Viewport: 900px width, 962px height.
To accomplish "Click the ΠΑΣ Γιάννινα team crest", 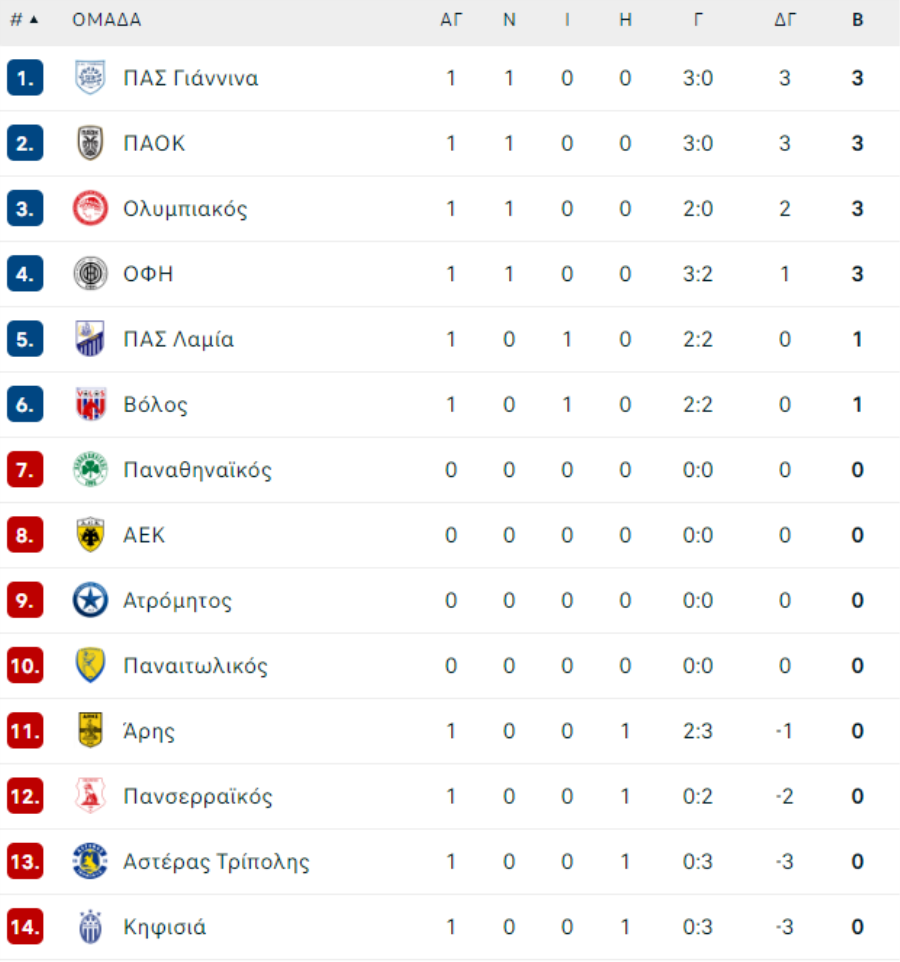I will pyautogui.click(x=90, y=78).
